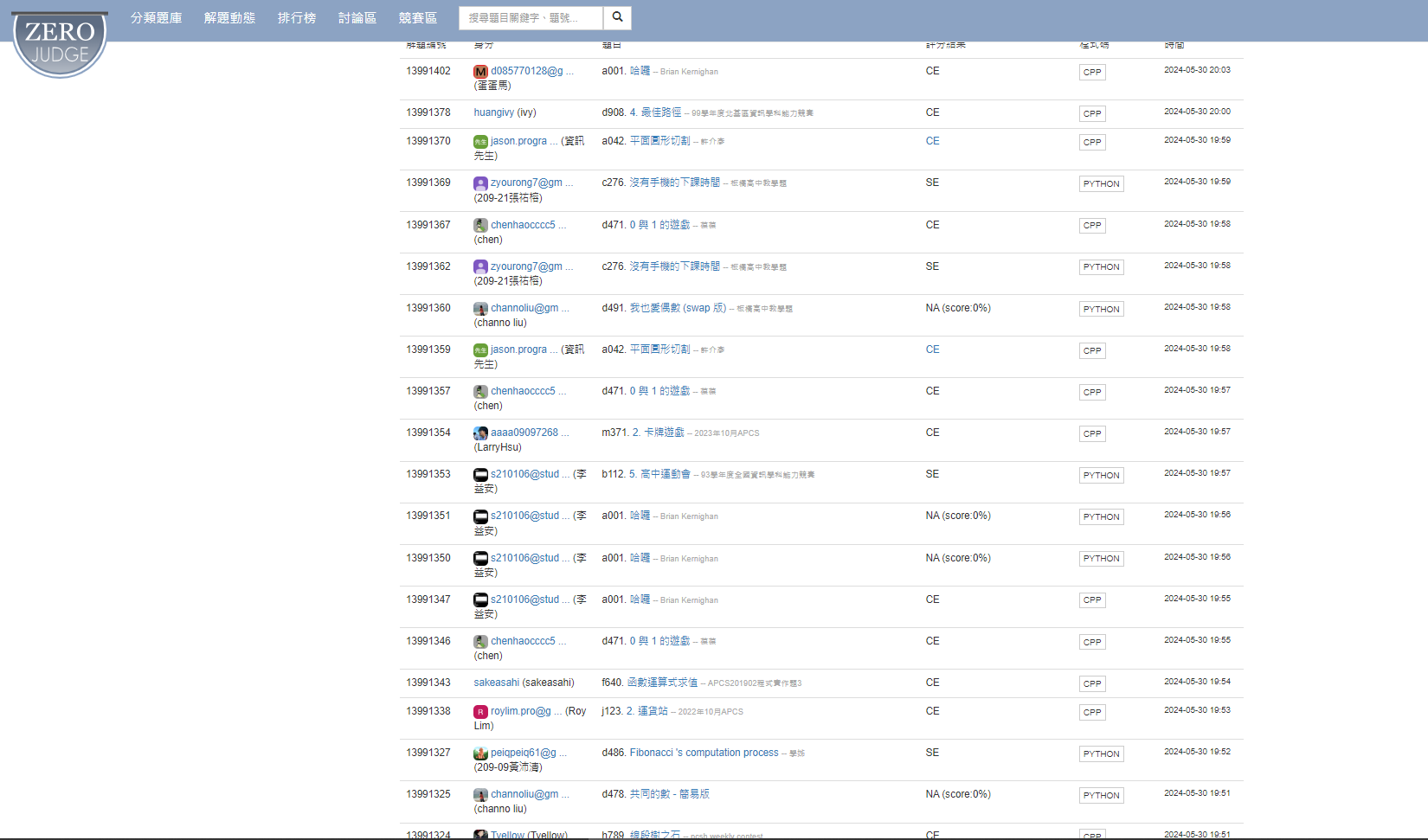
Task: Open the 解題動態 menu item
Action: tap(229, 18)
